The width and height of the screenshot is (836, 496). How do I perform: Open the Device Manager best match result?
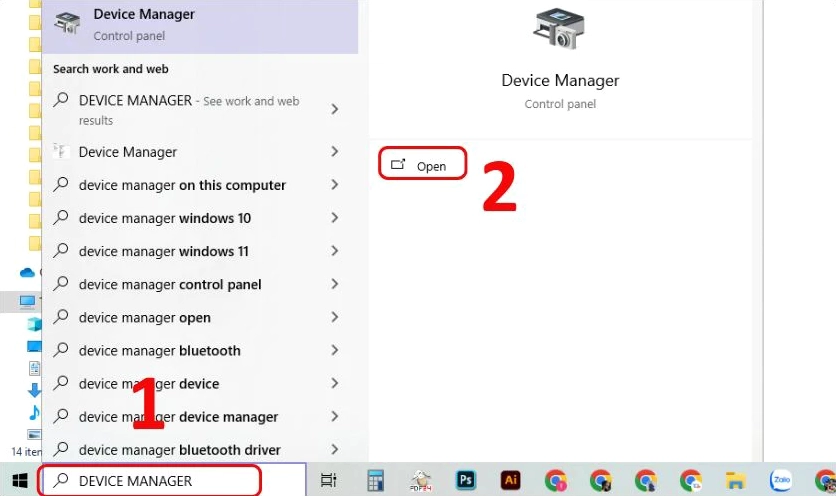[x=200, y=26]
